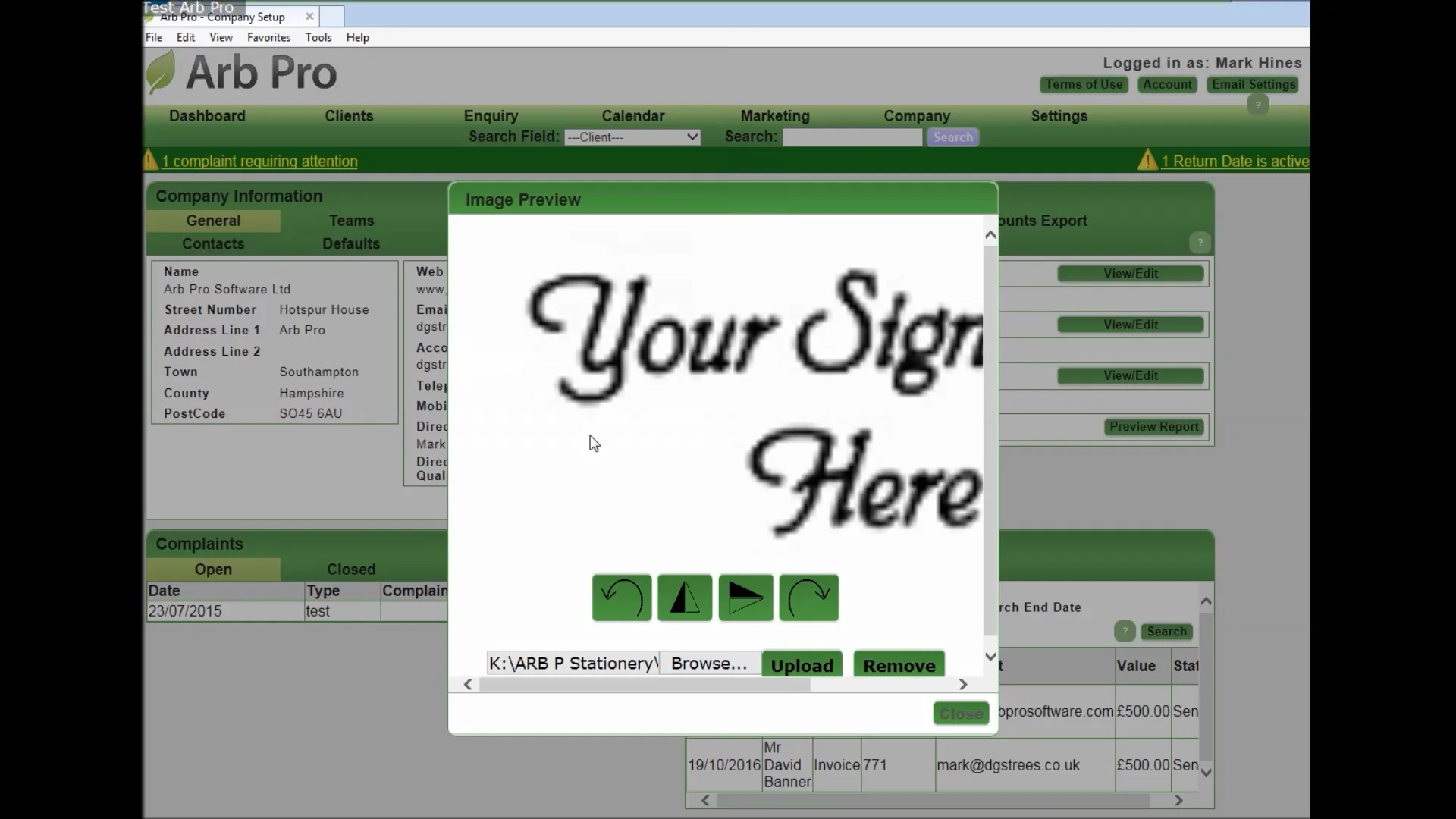Switch to the Teams tab

[351, 221]
